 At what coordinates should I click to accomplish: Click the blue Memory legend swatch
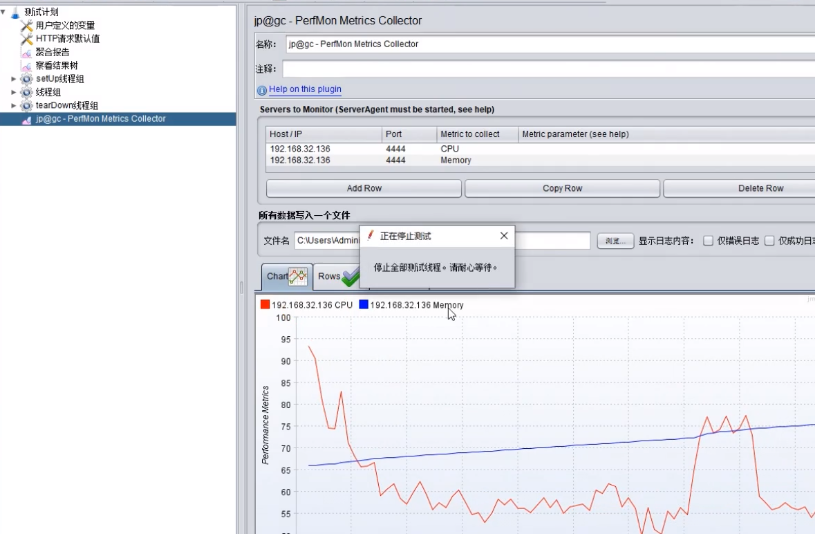pos(364,305)
